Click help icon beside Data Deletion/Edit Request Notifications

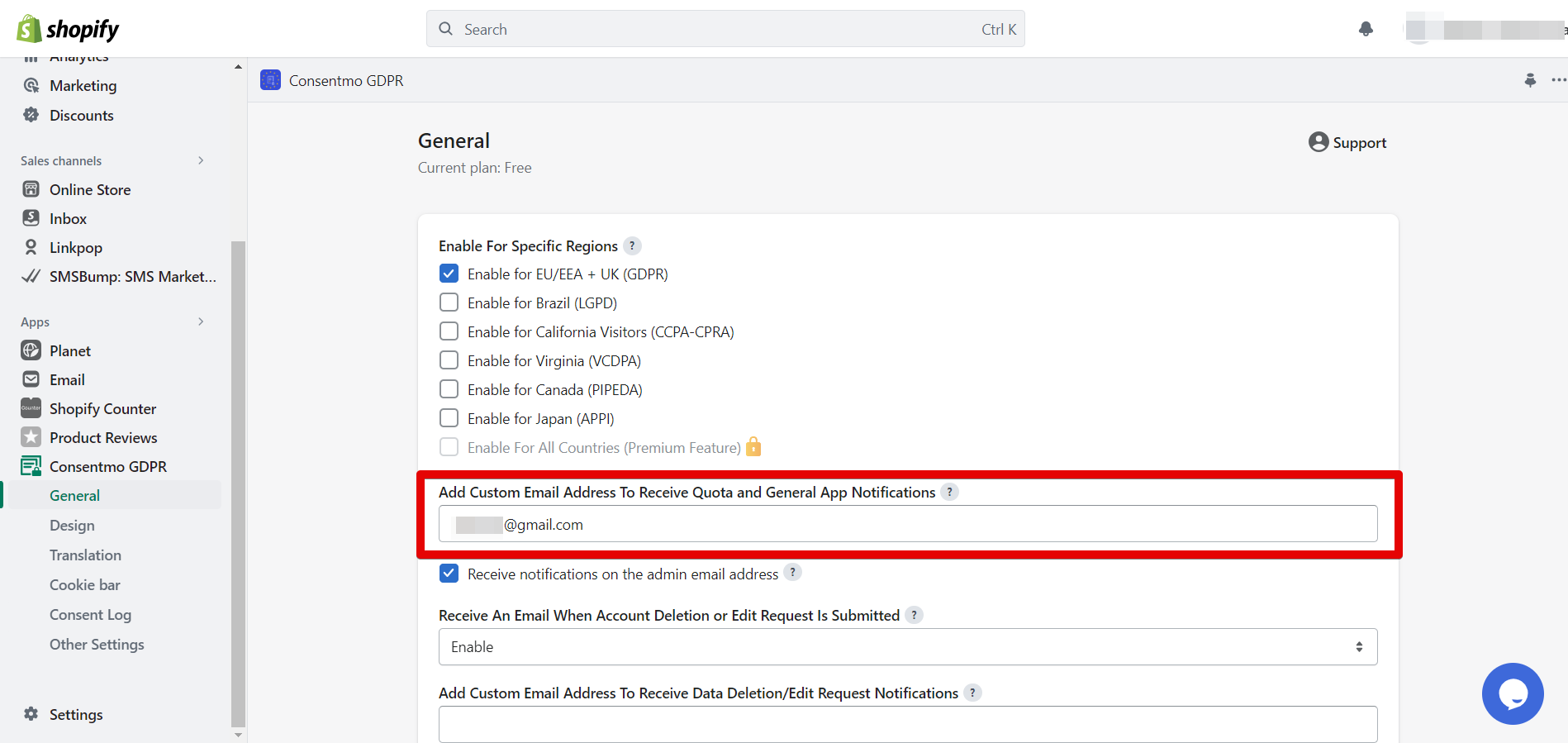point(972,693)
